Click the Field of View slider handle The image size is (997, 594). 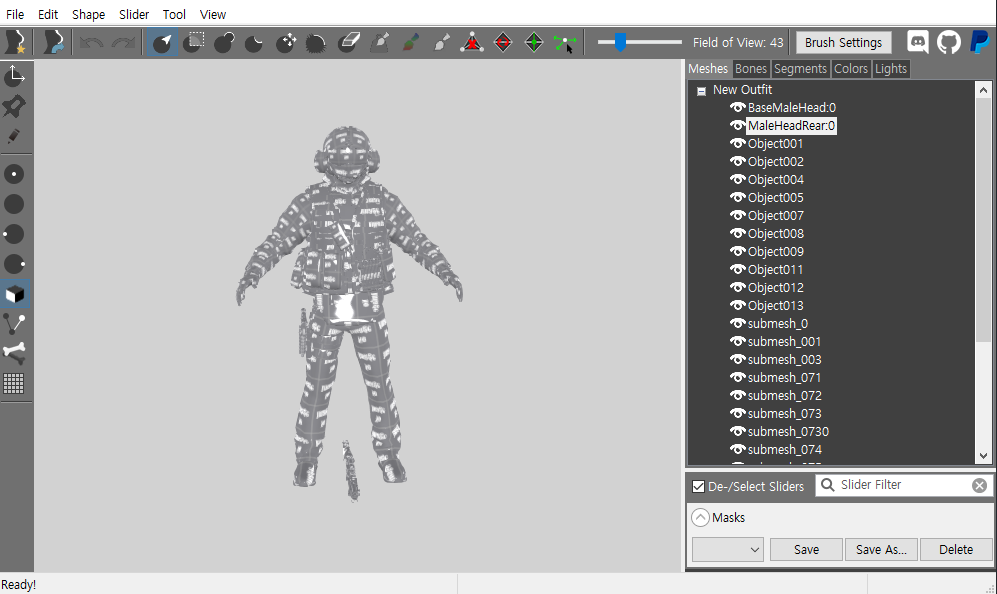[x=621, y=42]
